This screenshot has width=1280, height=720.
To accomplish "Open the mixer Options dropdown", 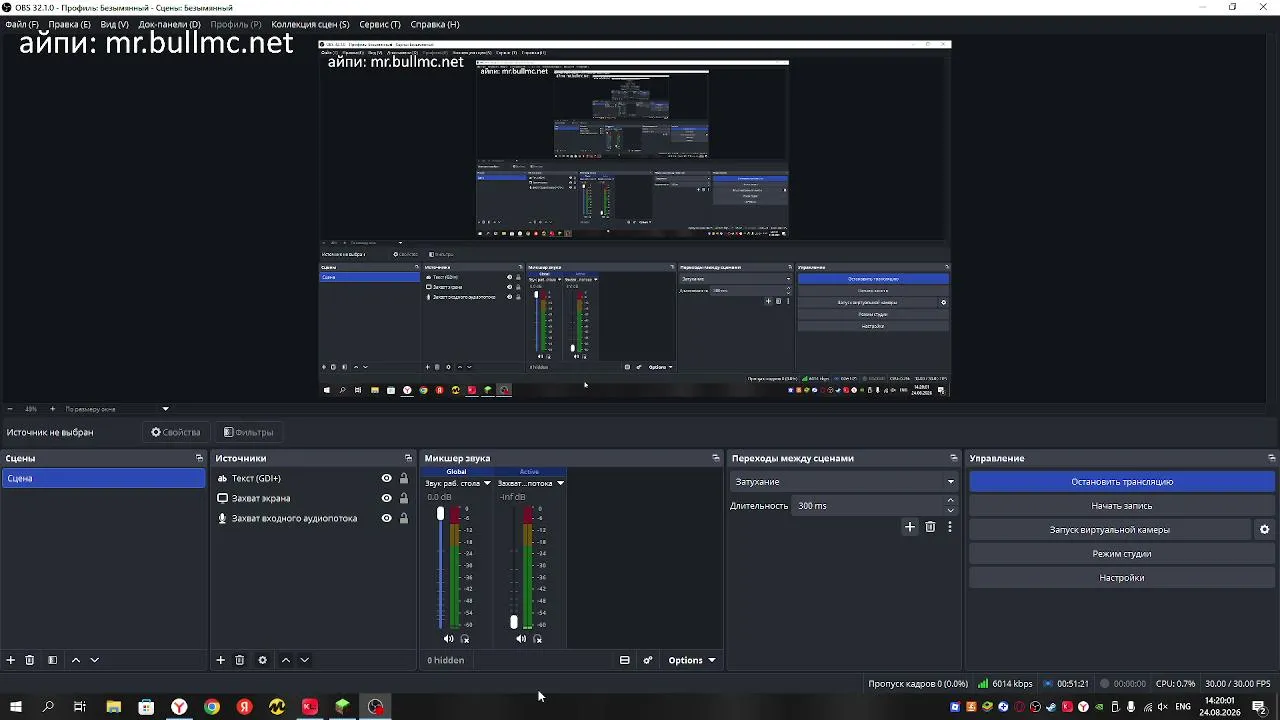I will [x=692, y=660].
